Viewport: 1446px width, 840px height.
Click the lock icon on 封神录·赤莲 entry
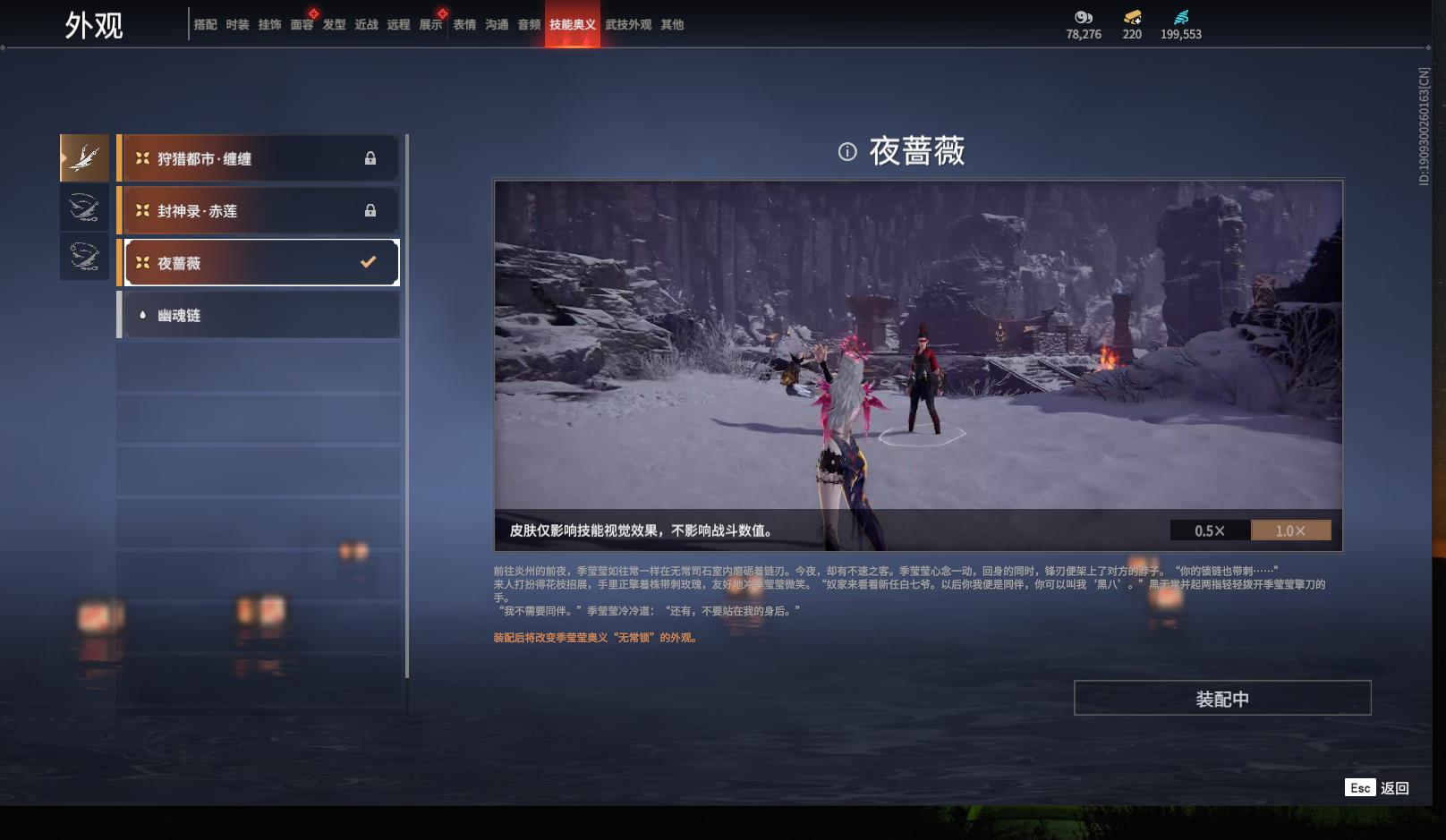(371, 210)
